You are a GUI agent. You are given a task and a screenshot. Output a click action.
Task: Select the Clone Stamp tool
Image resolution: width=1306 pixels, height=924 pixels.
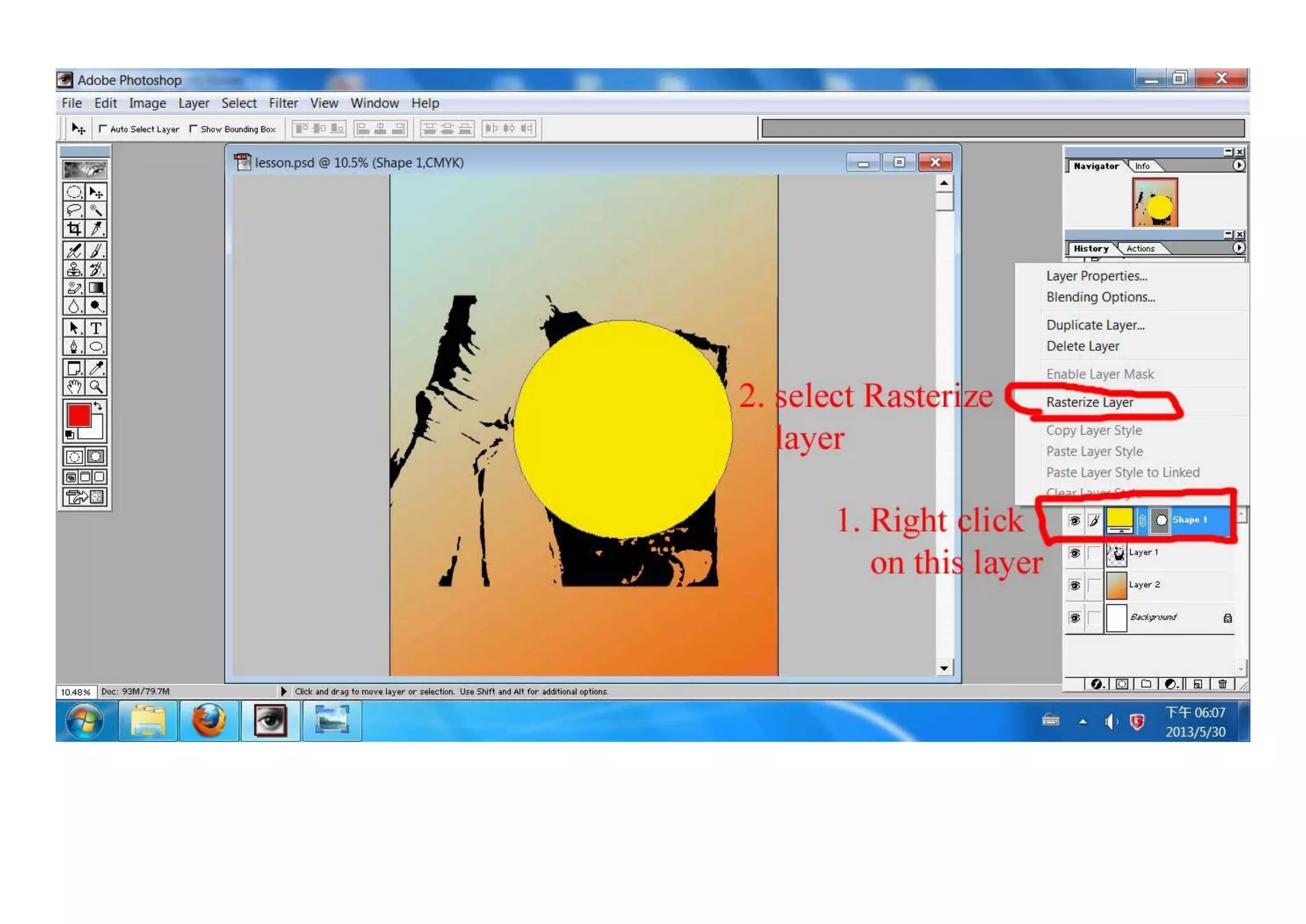(74, 269)
